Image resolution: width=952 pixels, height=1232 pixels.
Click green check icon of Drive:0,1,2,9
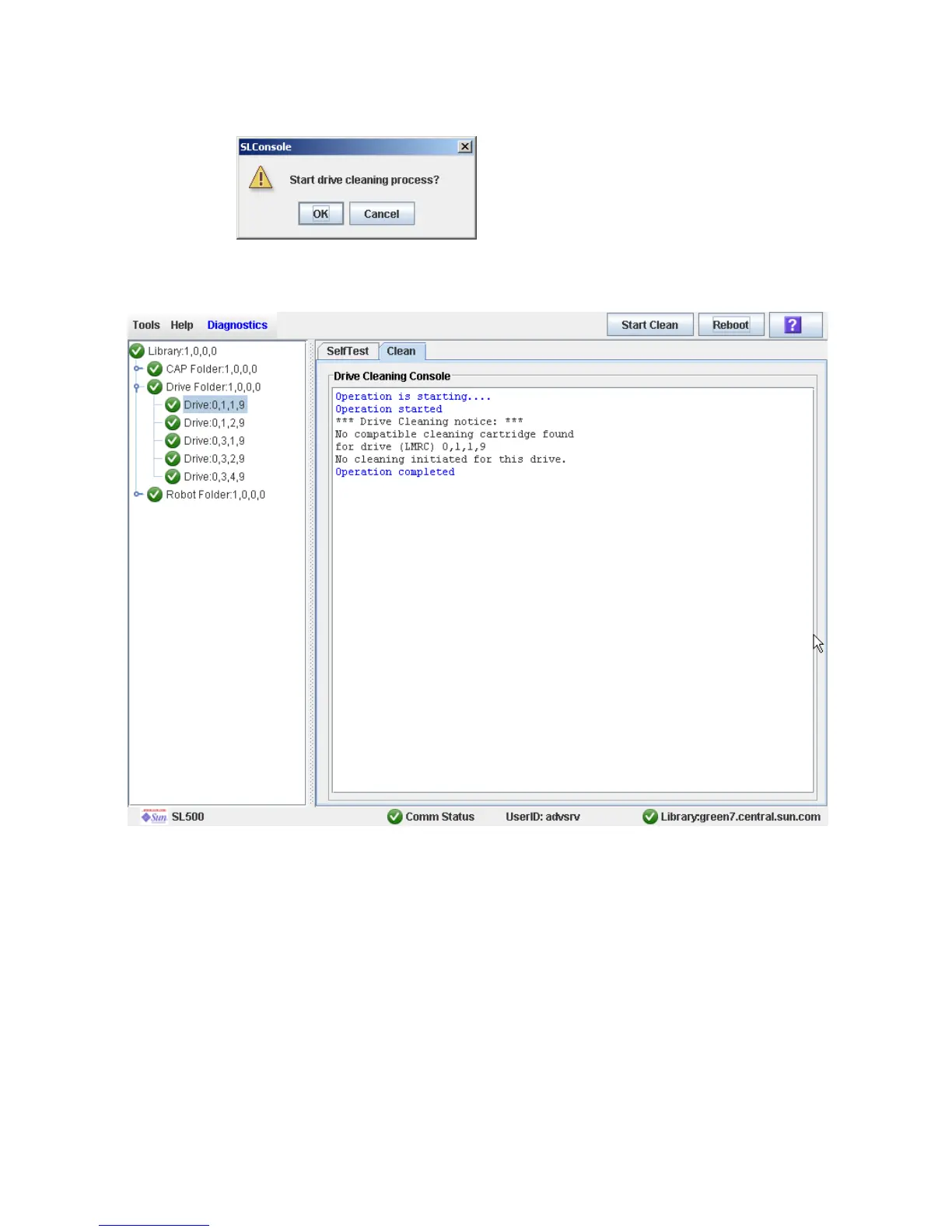click(x=173, y=423)
